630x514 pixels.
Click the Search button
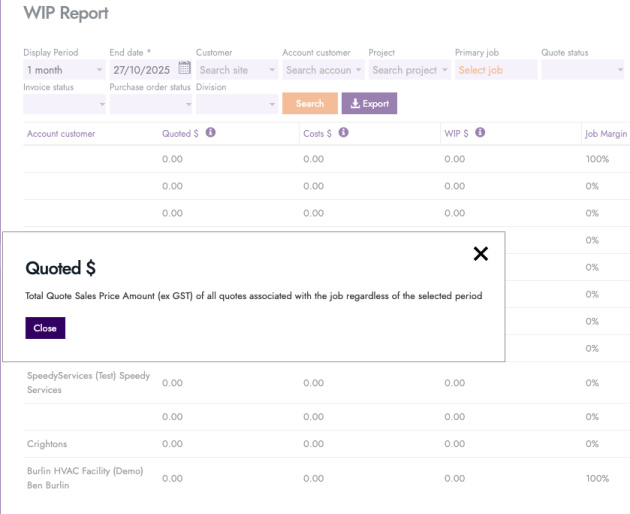[x=309, y=103]
